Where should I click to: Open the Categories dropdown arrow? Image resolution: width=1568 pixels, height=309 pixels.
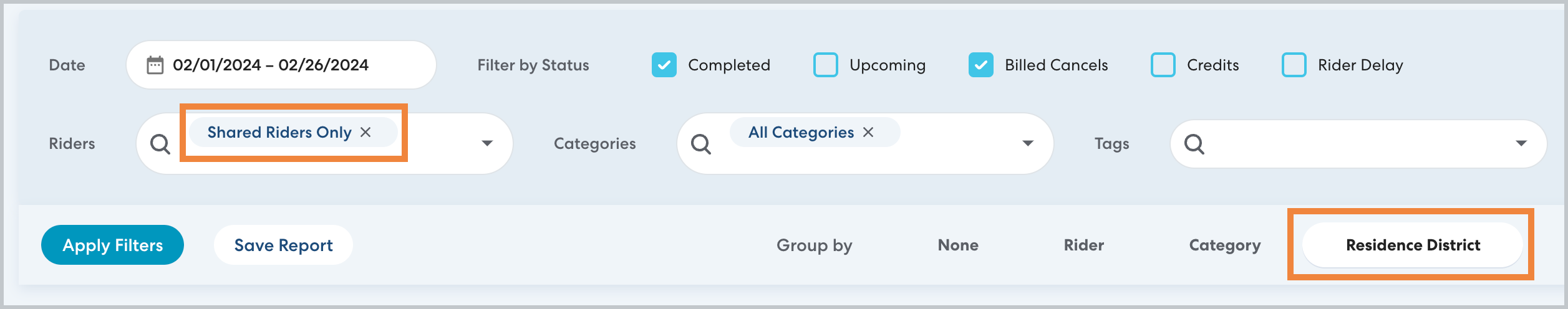tap(1028, 143)
